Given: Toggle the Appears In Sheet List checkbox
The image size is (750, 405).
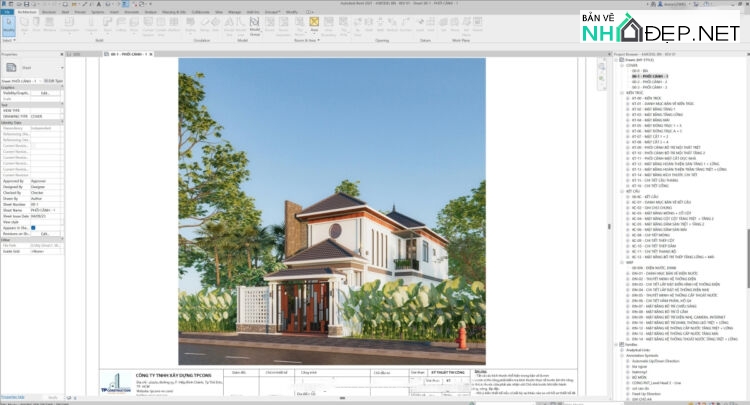Looking at the screenshot, I should [33, 228].
